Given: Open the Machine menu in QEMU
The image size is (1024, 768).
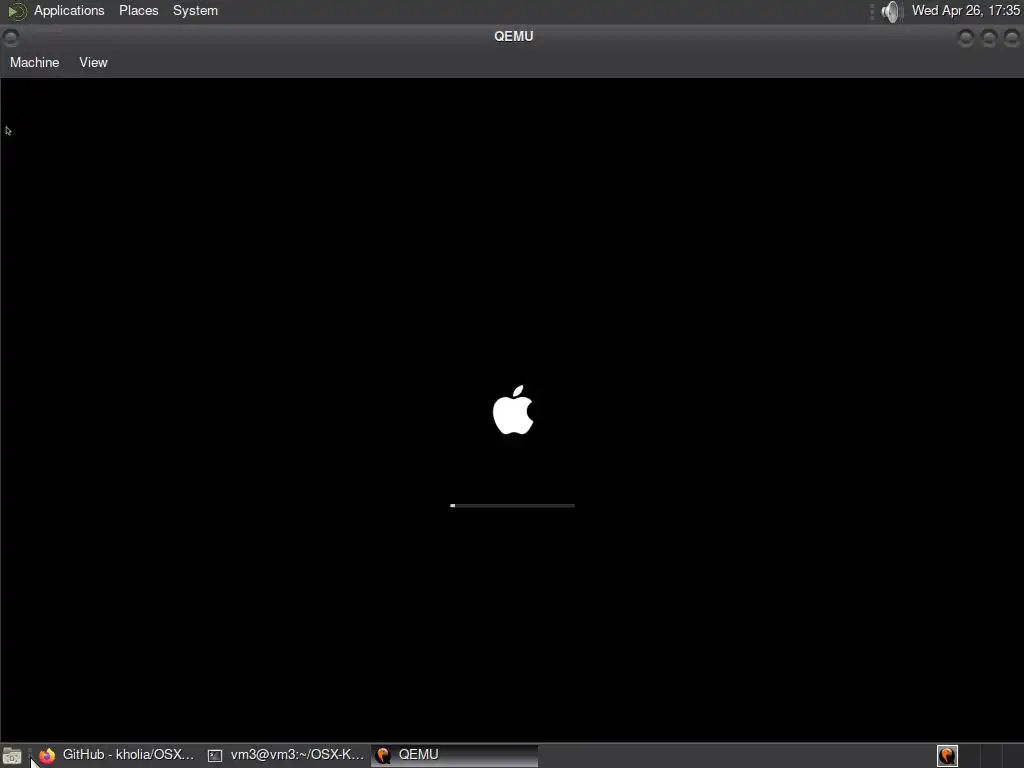Looking at the screenshot, I should click(35, 63).
